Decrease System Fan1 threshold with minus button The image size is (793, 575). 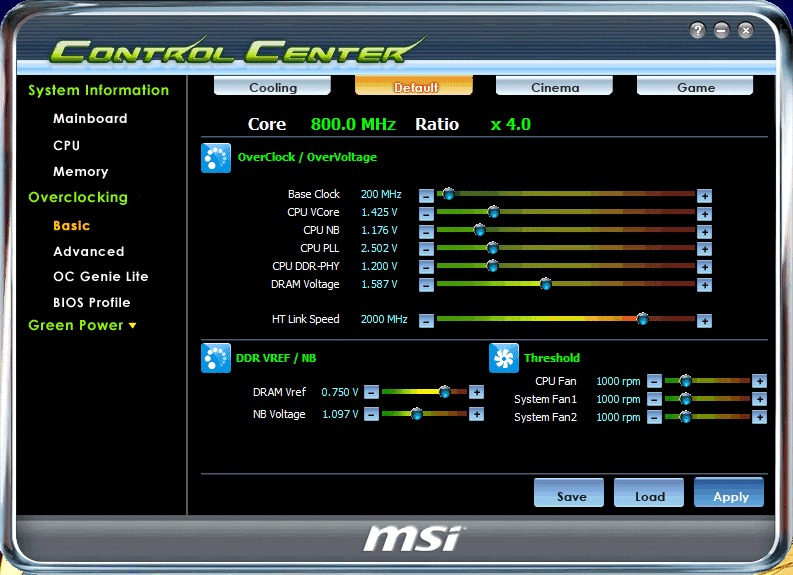tap(654, 399)
